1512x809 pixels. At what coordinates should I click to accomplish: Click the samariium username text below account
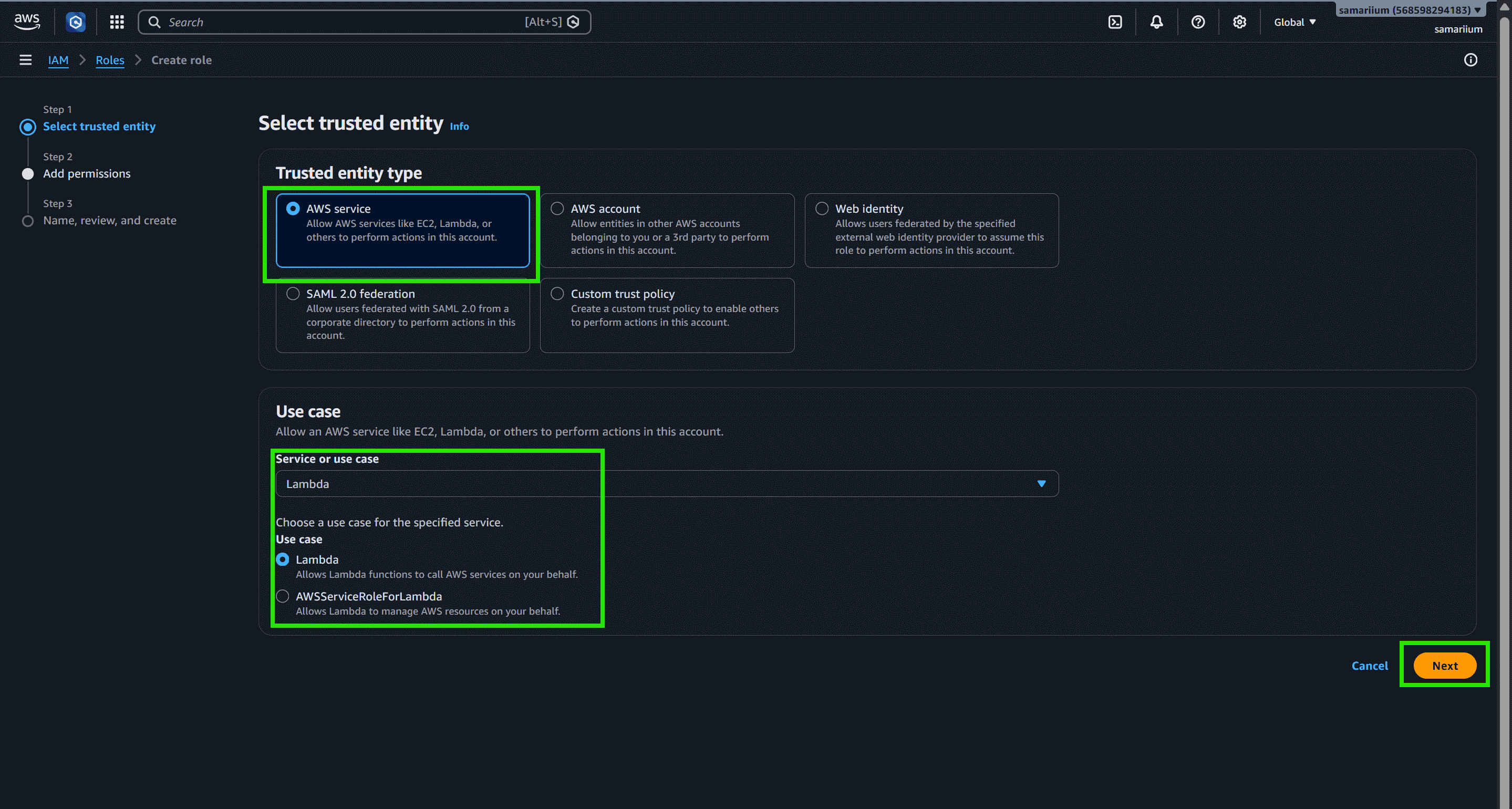1458,29
